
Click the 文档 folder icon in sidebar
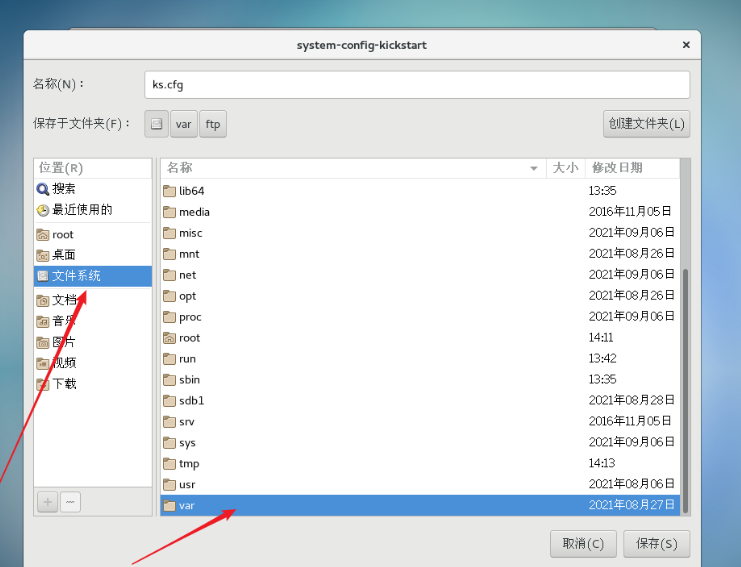click(x=43, y=301)
